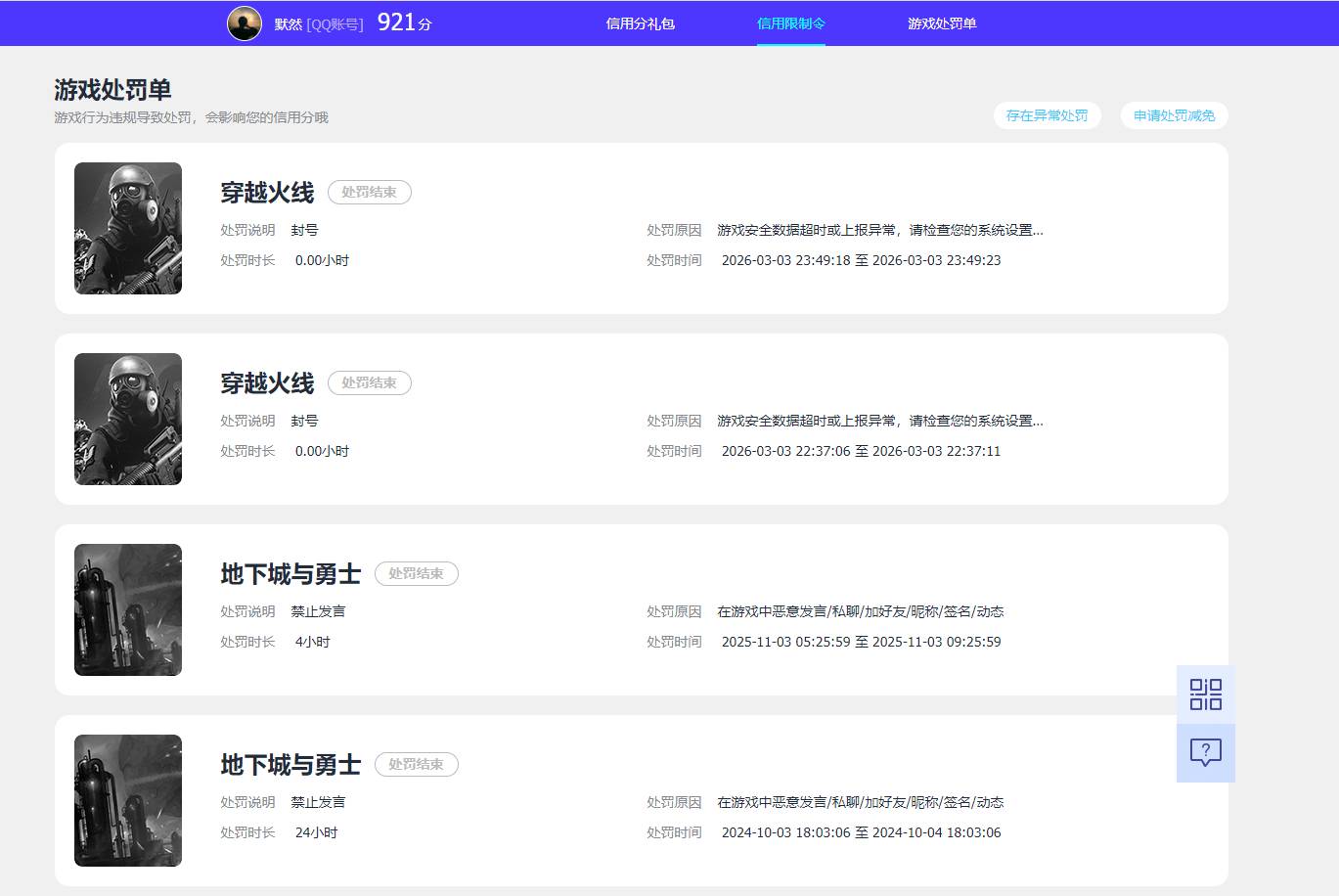Open 地下城与勇士 thumbnail on the 24小时 penalty

pos(128,800)
